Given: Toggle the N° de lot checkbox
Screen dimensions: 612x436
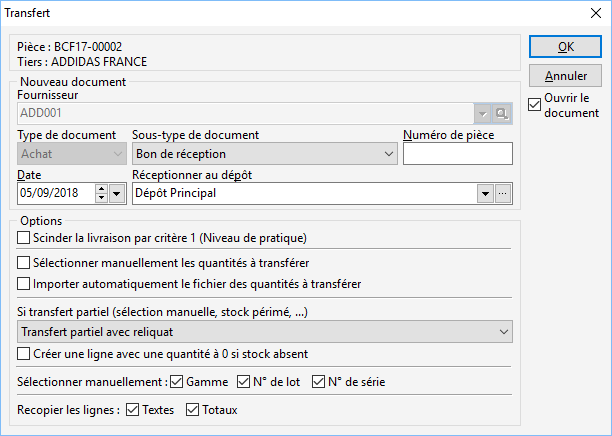Looking at the screenshot, I should (x=244, y=382).
